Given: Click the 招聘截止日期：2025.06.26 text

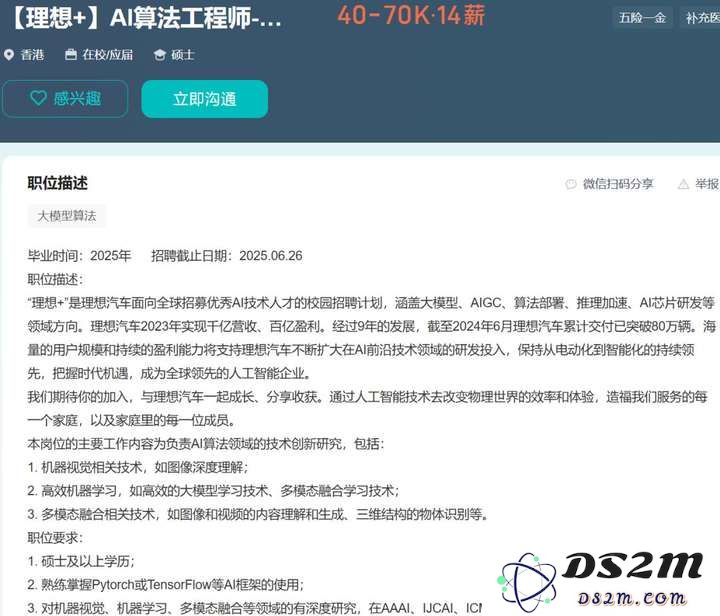Looking at the screenshot, I should [x=227, y=256].
